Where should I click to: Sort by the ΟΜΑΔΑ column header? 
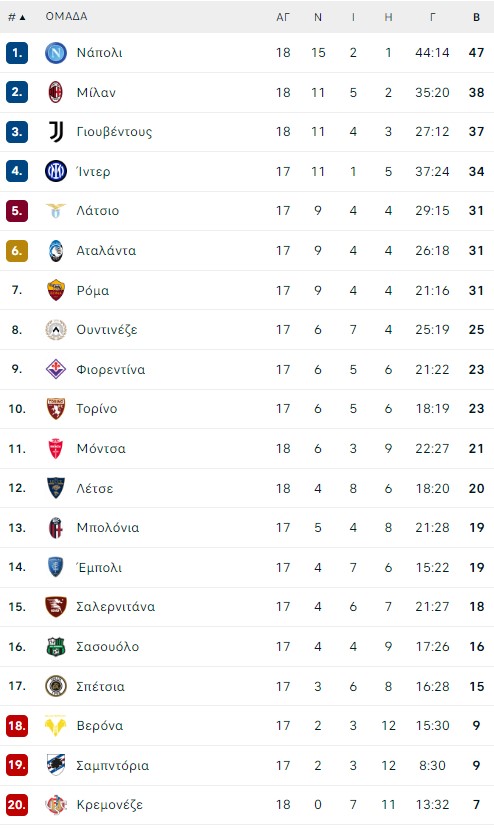(x=66, y=16)
